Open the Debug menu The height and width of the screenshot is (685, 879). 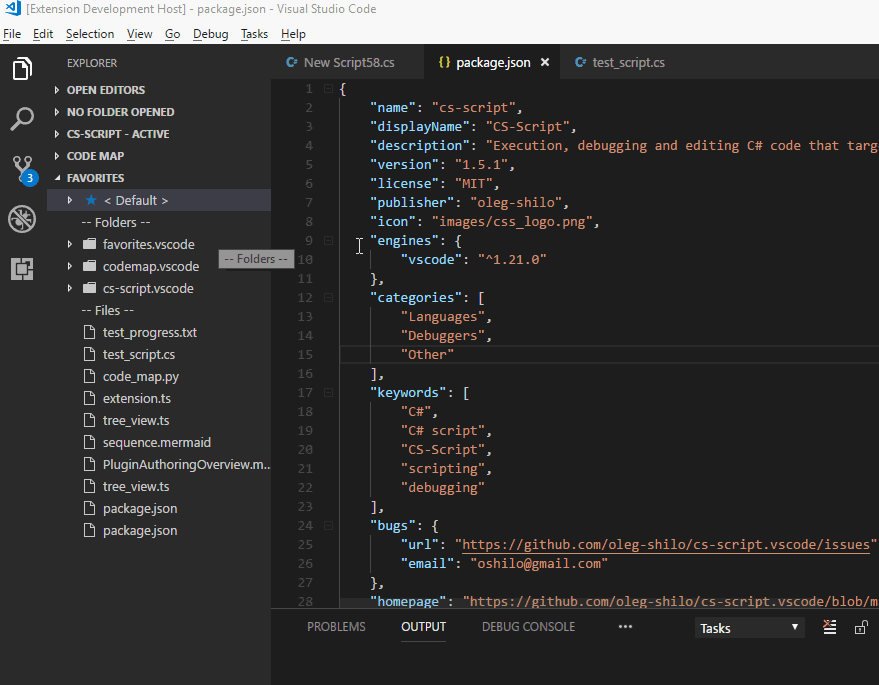[210, 34]
